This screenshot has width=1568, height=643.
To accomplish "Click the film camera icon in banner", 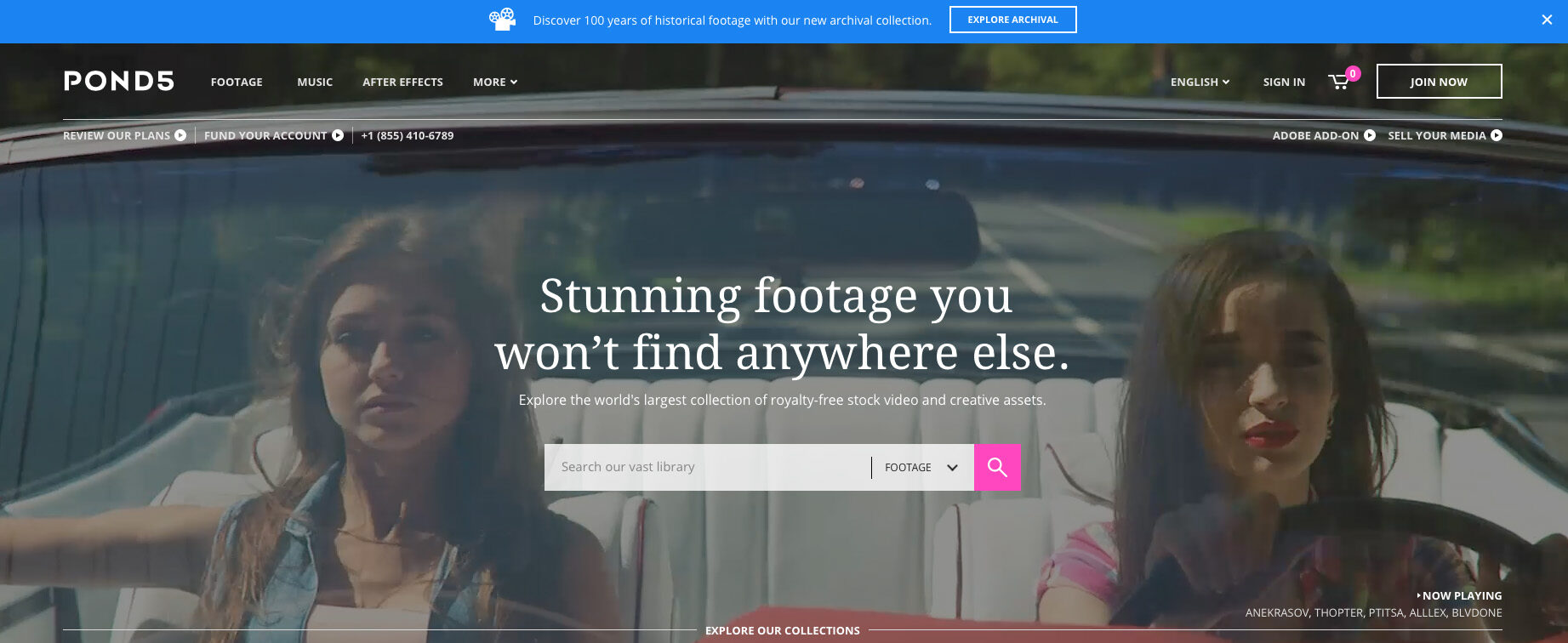I will pyautogui.click(x=503, y=19).
